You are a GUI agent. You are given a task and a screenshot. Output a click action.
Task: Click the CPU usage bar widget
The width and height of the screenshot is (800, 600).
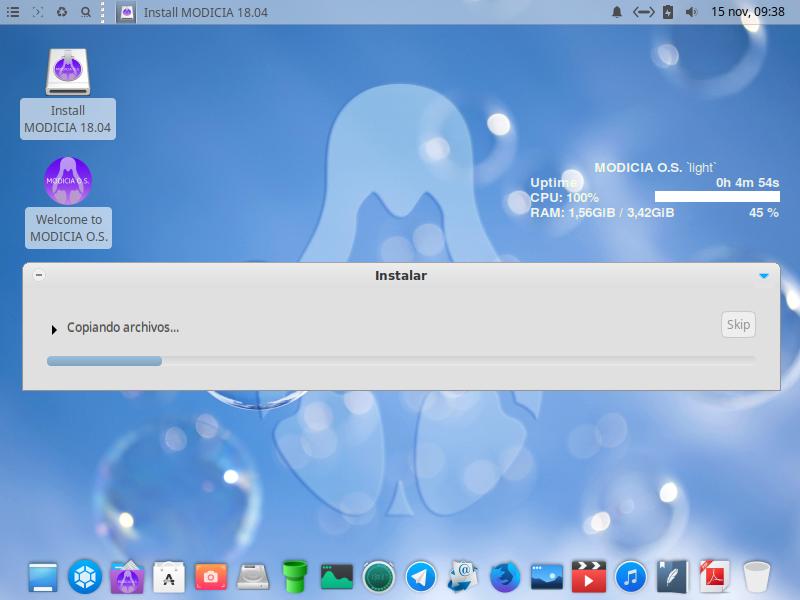(717, 196)
